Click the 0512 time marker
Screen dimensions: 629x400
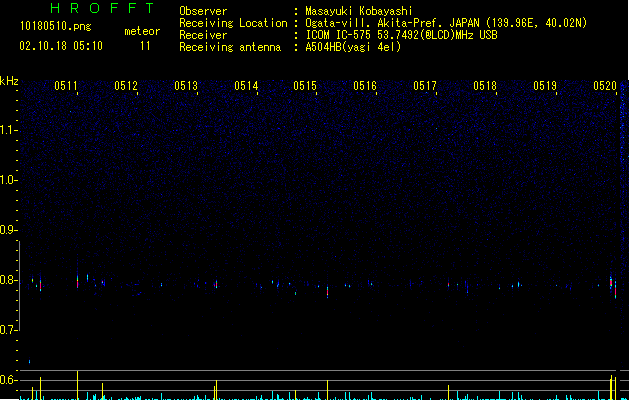click(x=126, y=86)
